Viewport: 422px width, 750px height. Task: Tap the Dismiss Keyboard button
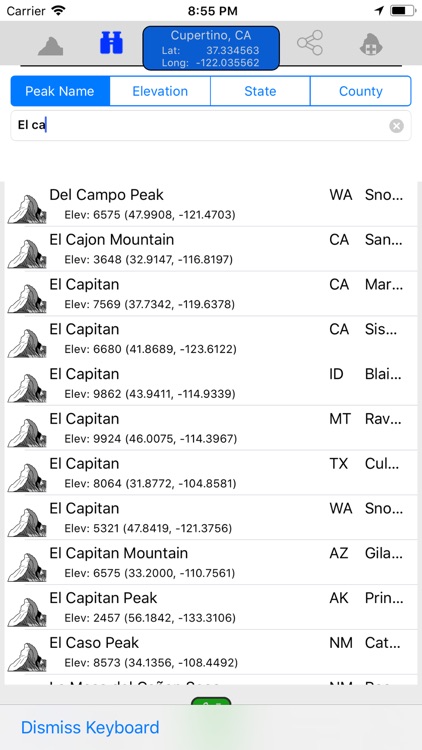point(90,728)
